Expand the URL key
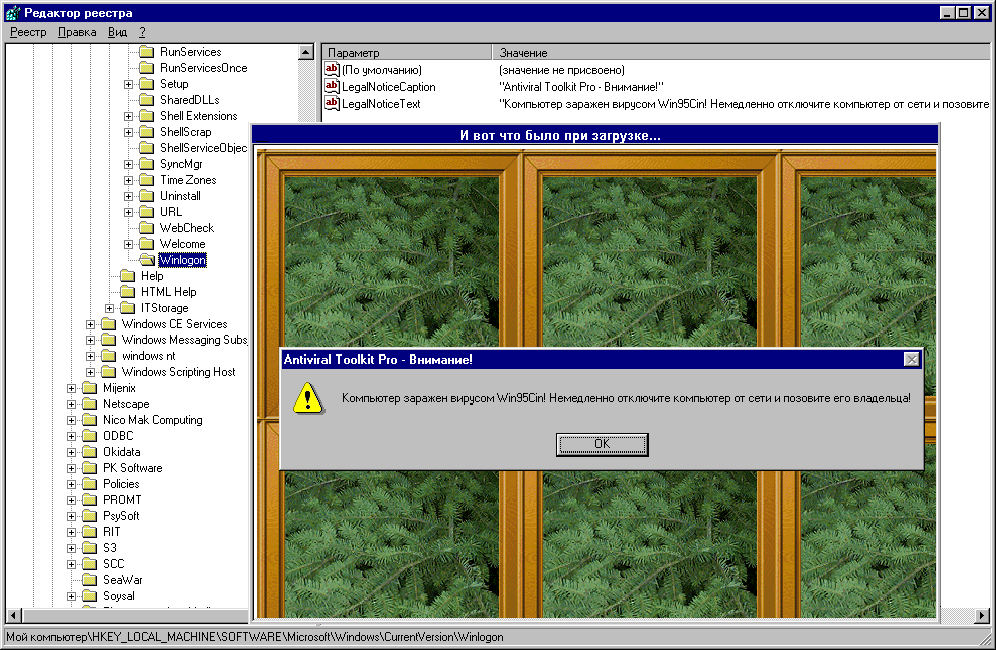The height and width of the screenshot is (650, 996). [x=128, y=212]
